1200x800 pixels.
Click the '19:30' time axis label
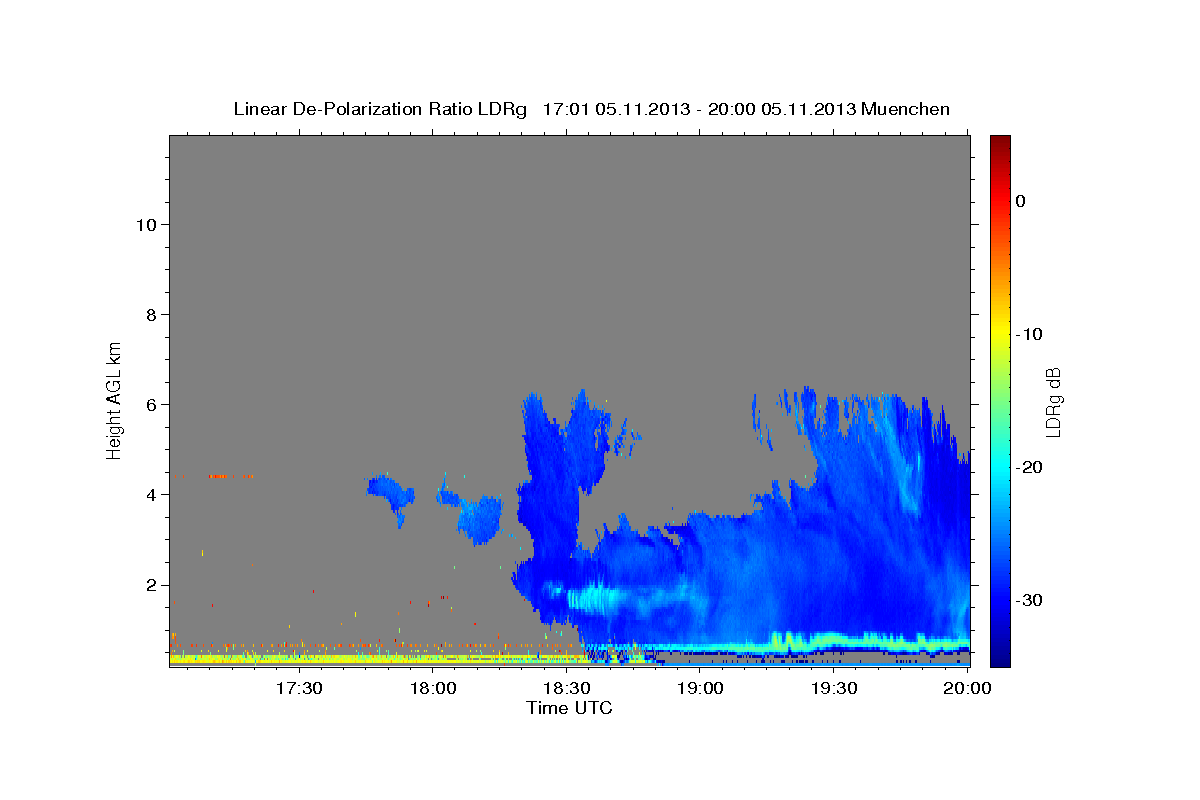click(834, 688)
